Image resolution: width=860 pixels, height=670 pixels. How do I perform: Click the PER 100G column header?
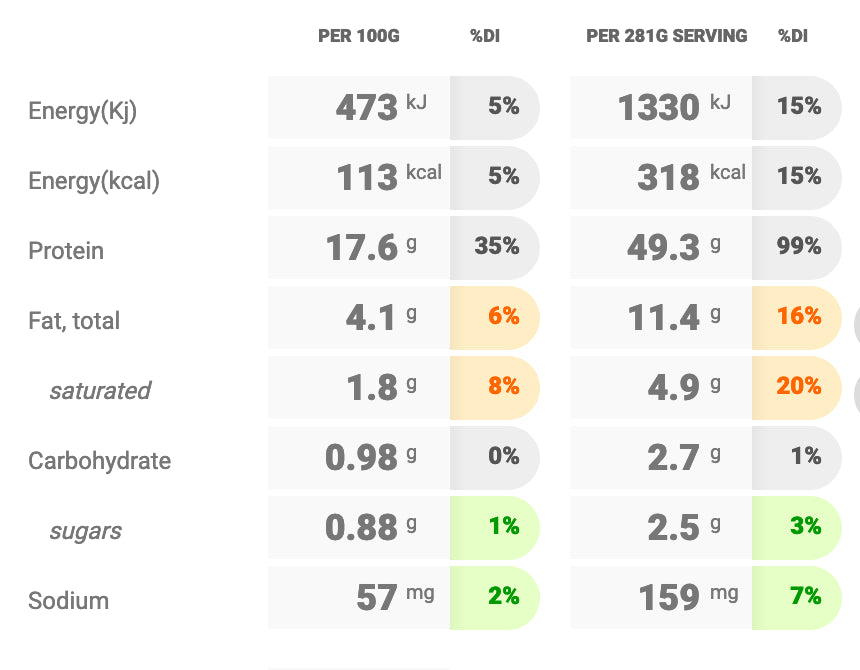pos(358,37)
